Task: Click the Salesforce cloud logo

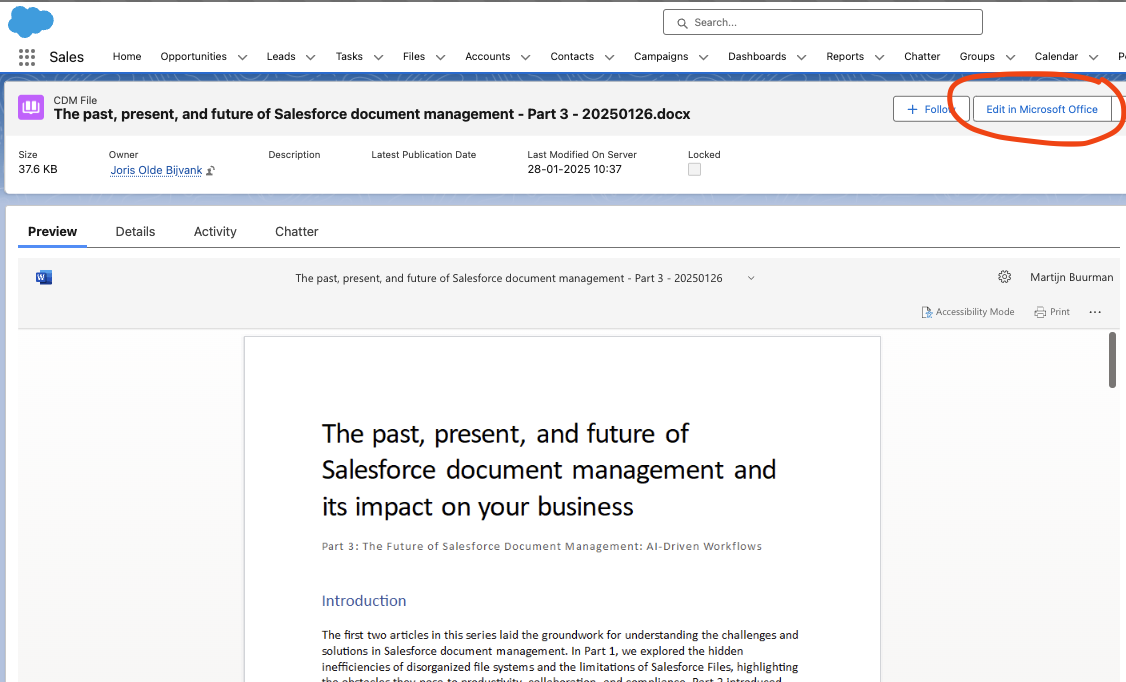Action: (31, 22)
